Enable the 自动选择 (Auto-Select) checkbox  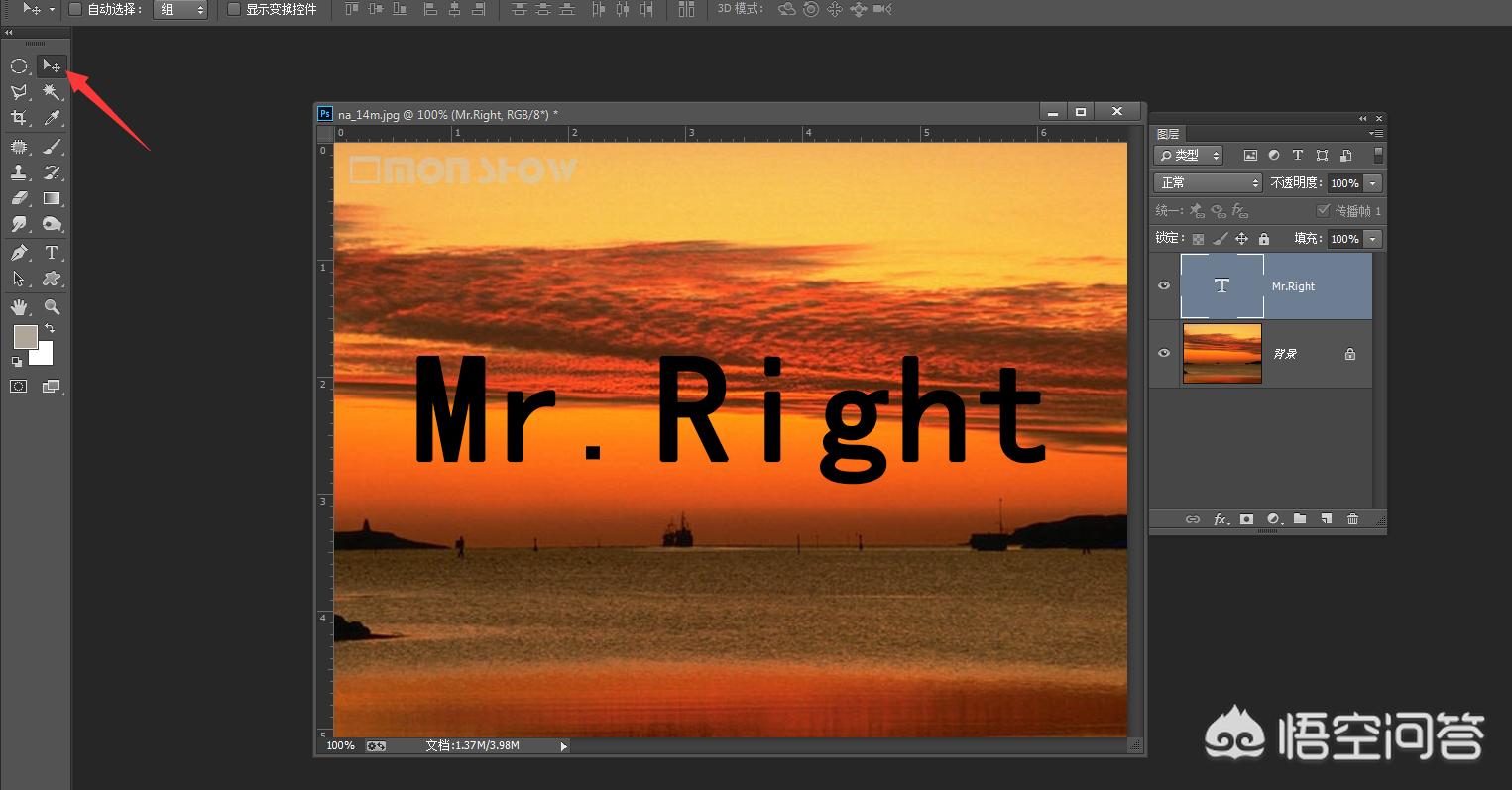75,9
